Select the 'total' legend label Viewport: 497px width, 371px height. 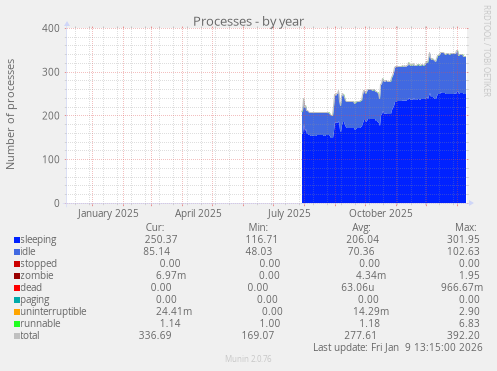30,335
